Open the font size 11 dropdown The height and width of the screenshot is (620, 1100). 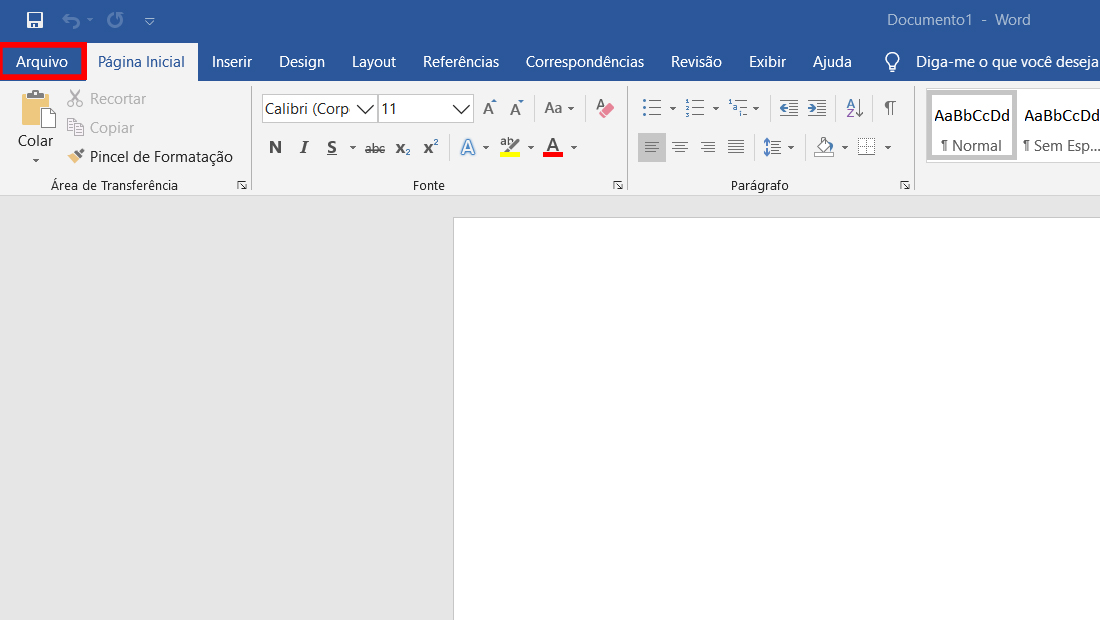coord(460,109)
